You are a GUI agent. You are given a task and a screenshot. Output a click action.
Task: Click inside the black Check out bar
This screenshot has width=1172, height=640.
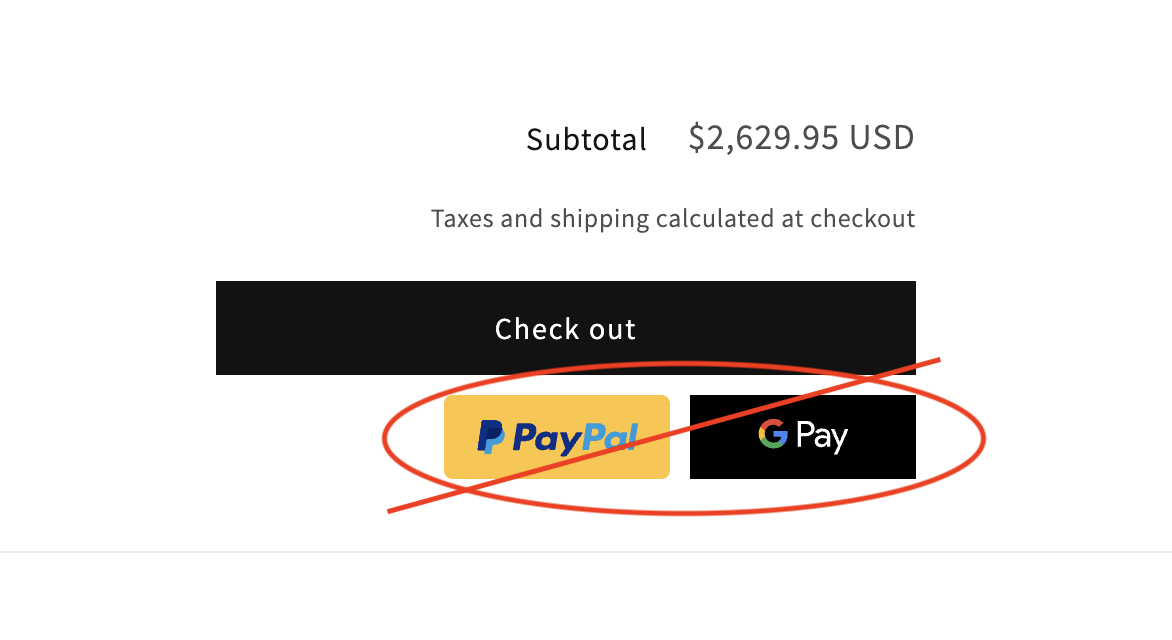565,328
